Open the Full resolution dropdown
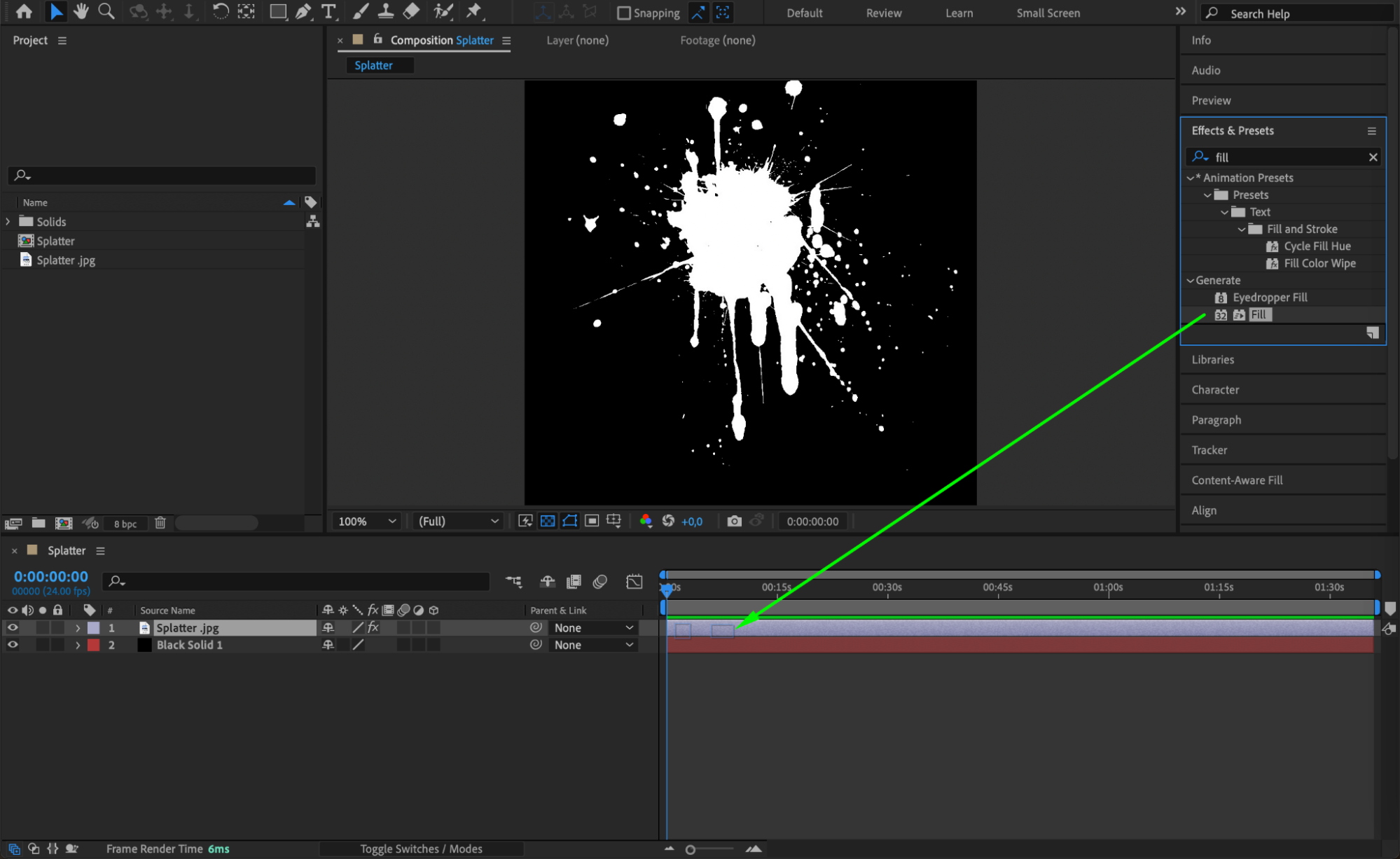The width and height of the screenshot is (1400, 859). (x=458, y=521)
